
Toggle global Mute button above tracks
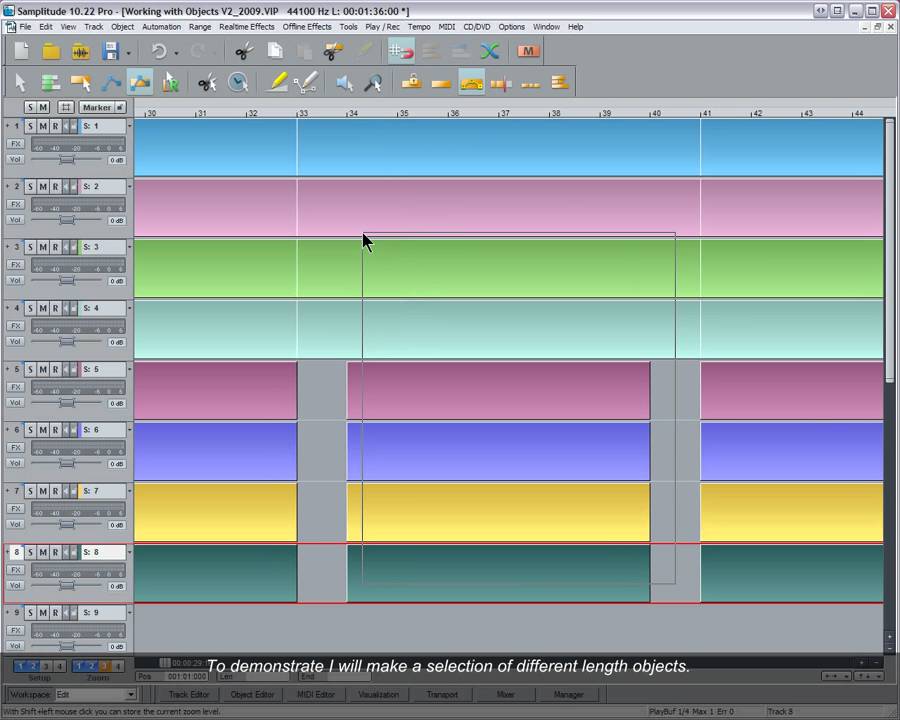tap(43, 107)
